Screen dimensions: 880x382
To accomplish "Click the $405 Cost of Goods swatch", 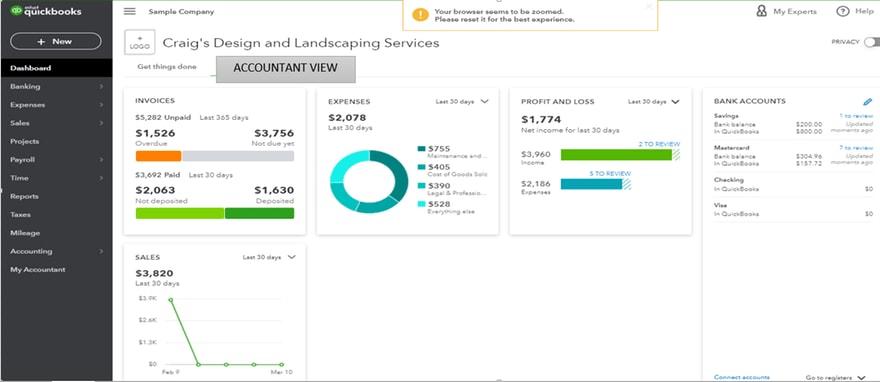I will pyautogui.click(x=421, y=167).
